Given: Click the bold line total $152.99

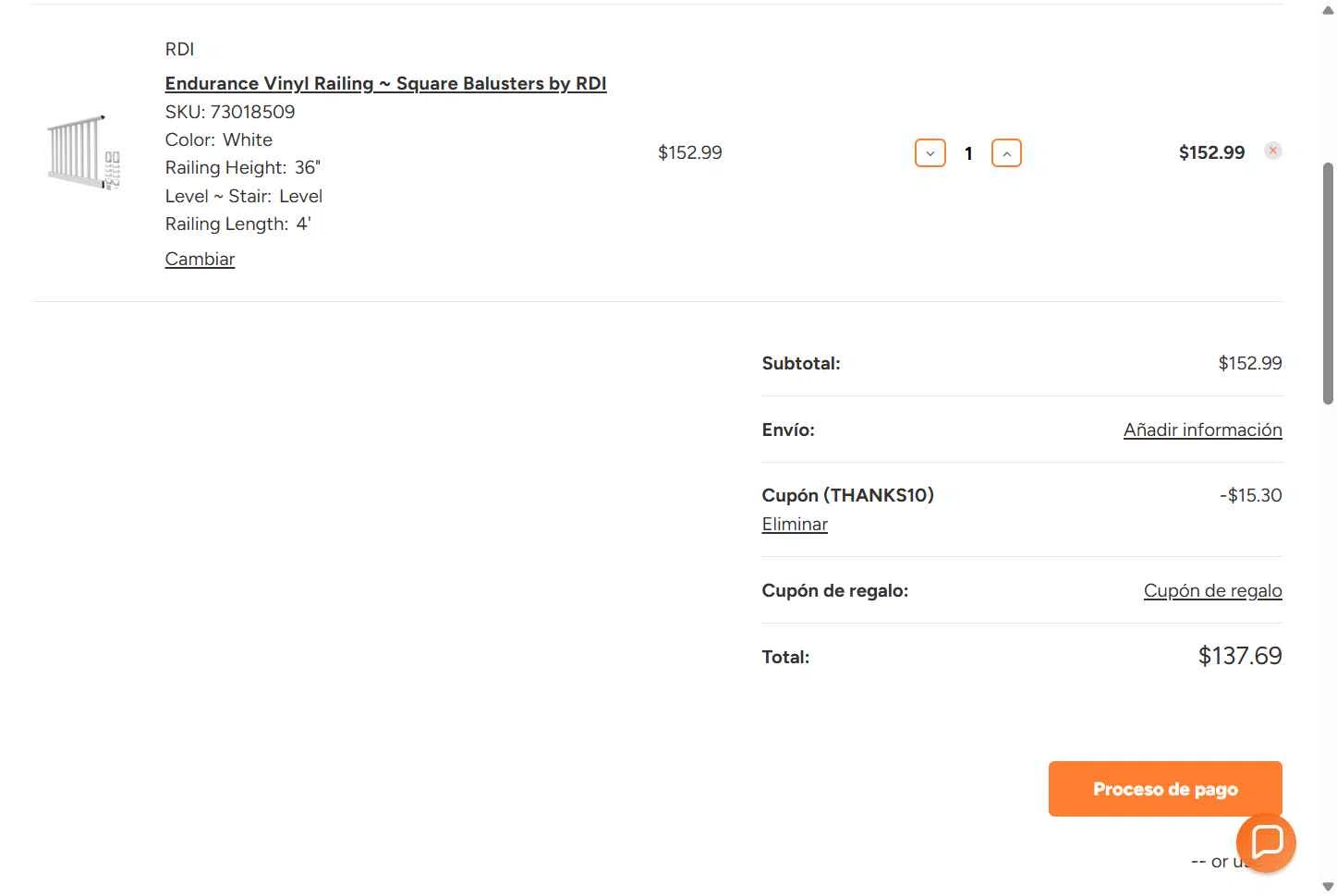Looking at the screenshot, I should (x=1211, y=152).
